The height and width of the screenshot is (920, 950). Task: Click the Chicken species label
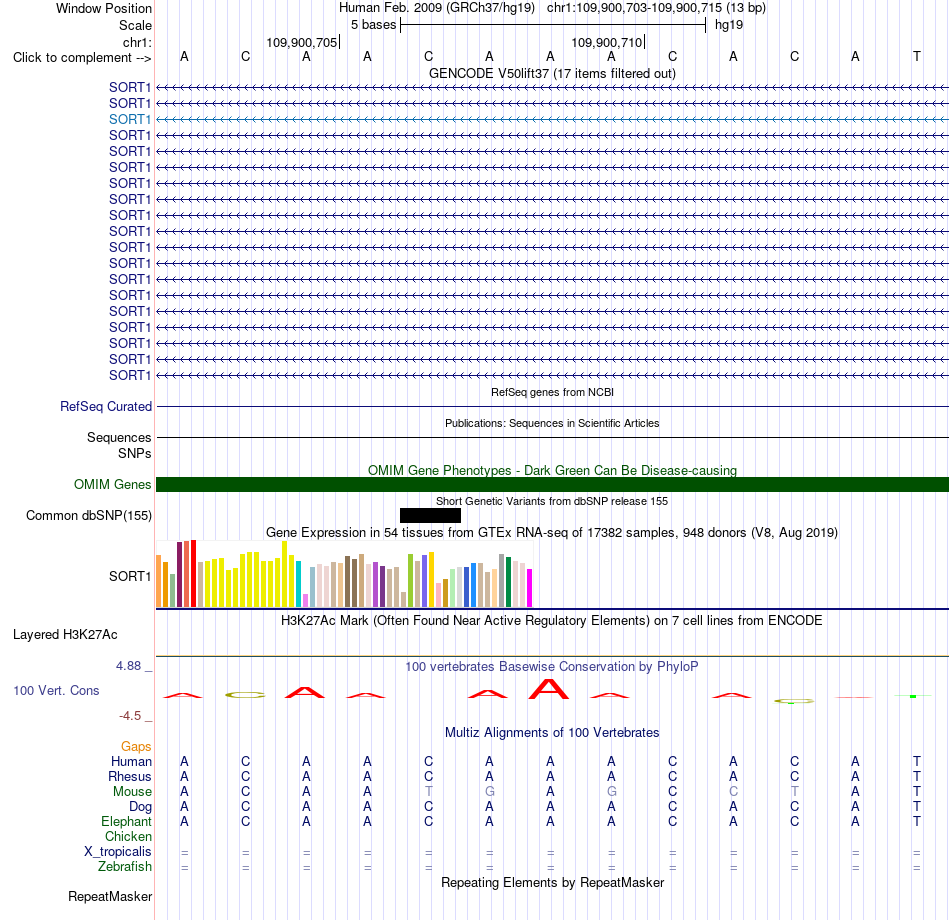128,836
